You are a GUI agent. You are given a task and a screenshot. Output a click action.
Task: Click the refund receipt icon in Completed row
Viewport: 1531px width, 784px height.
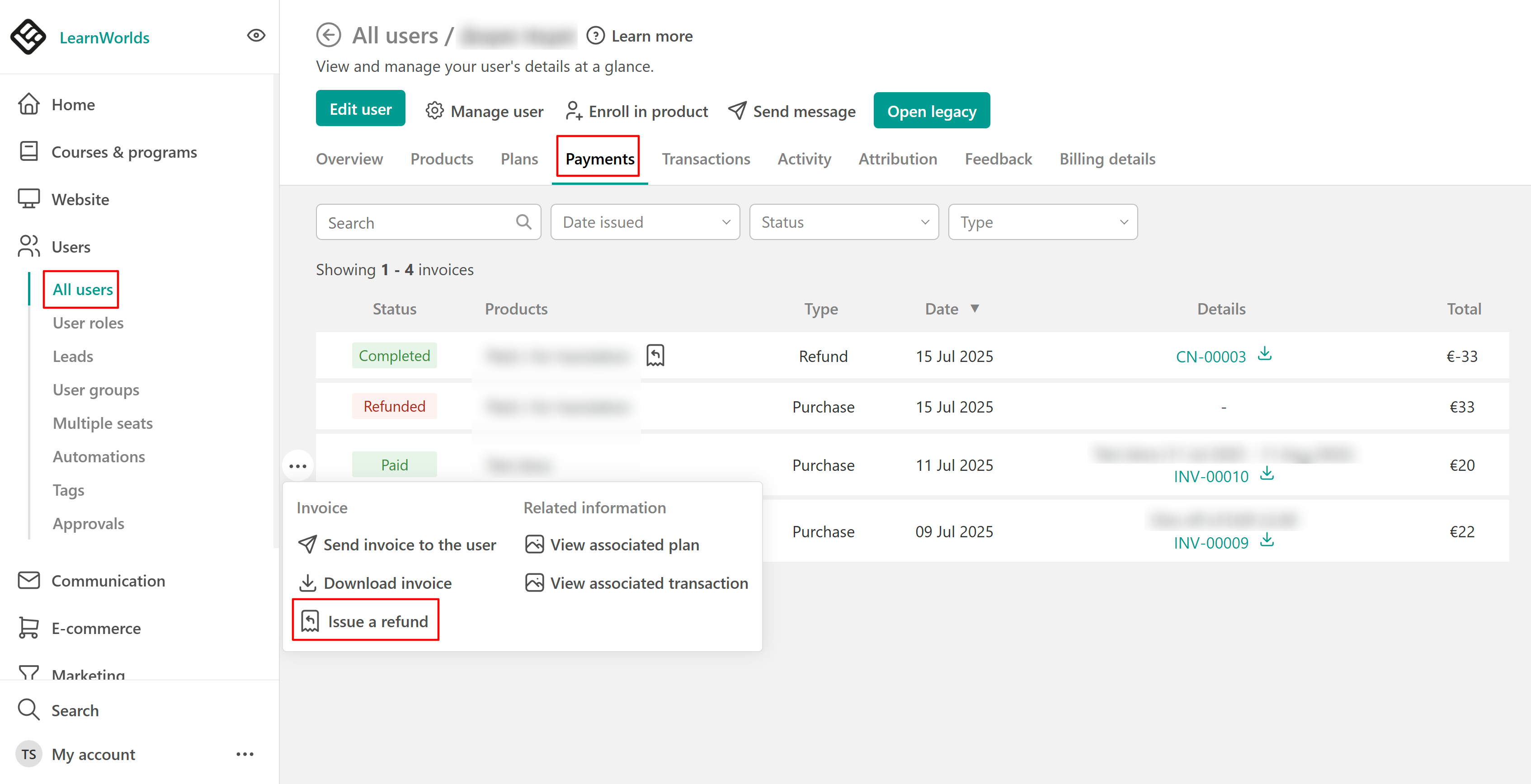pyautogui.click(x=655, y=355)
